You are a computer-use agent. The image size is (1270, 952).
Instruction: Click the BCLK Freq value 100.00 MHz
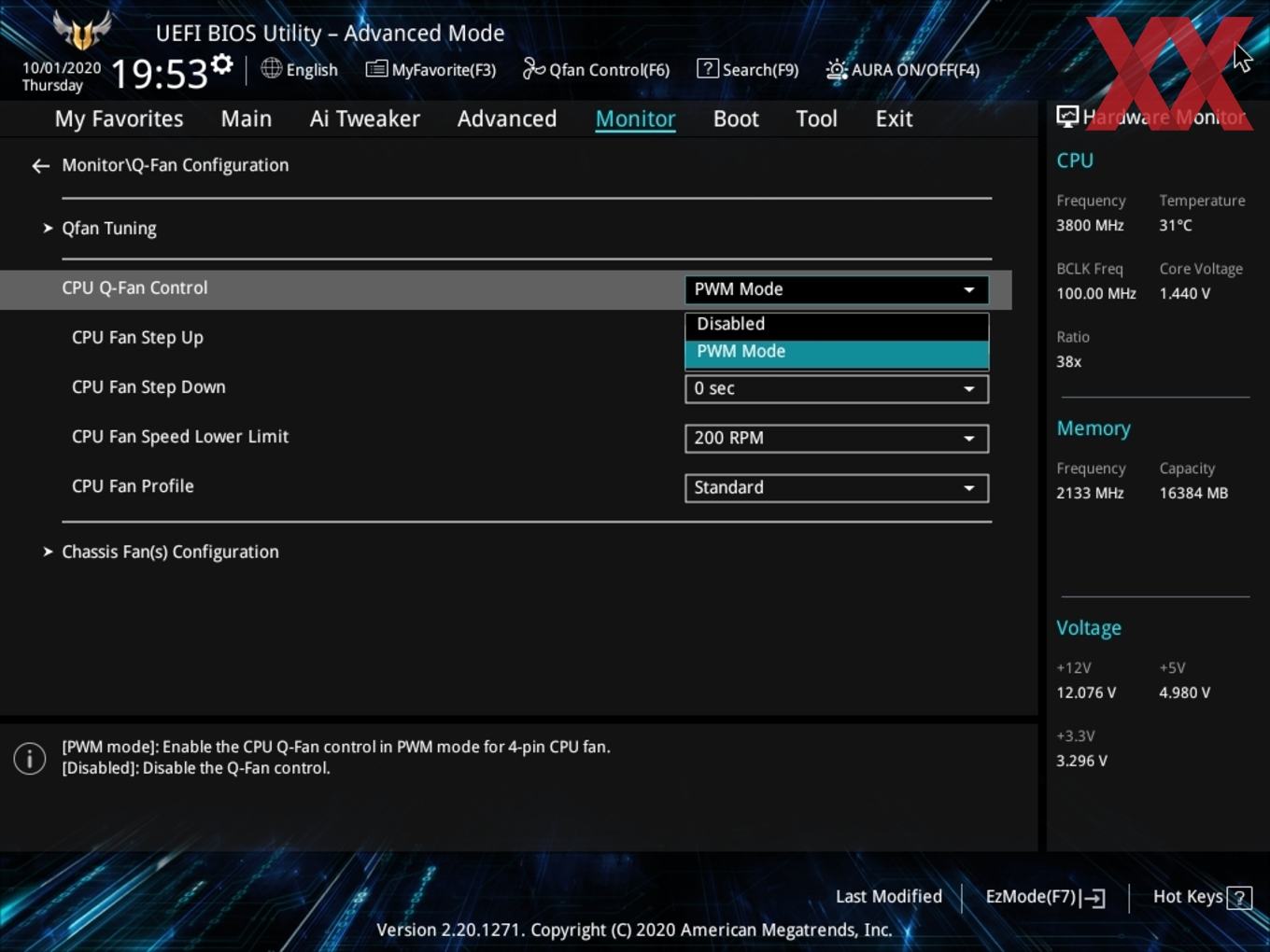tap(1096, 294)
